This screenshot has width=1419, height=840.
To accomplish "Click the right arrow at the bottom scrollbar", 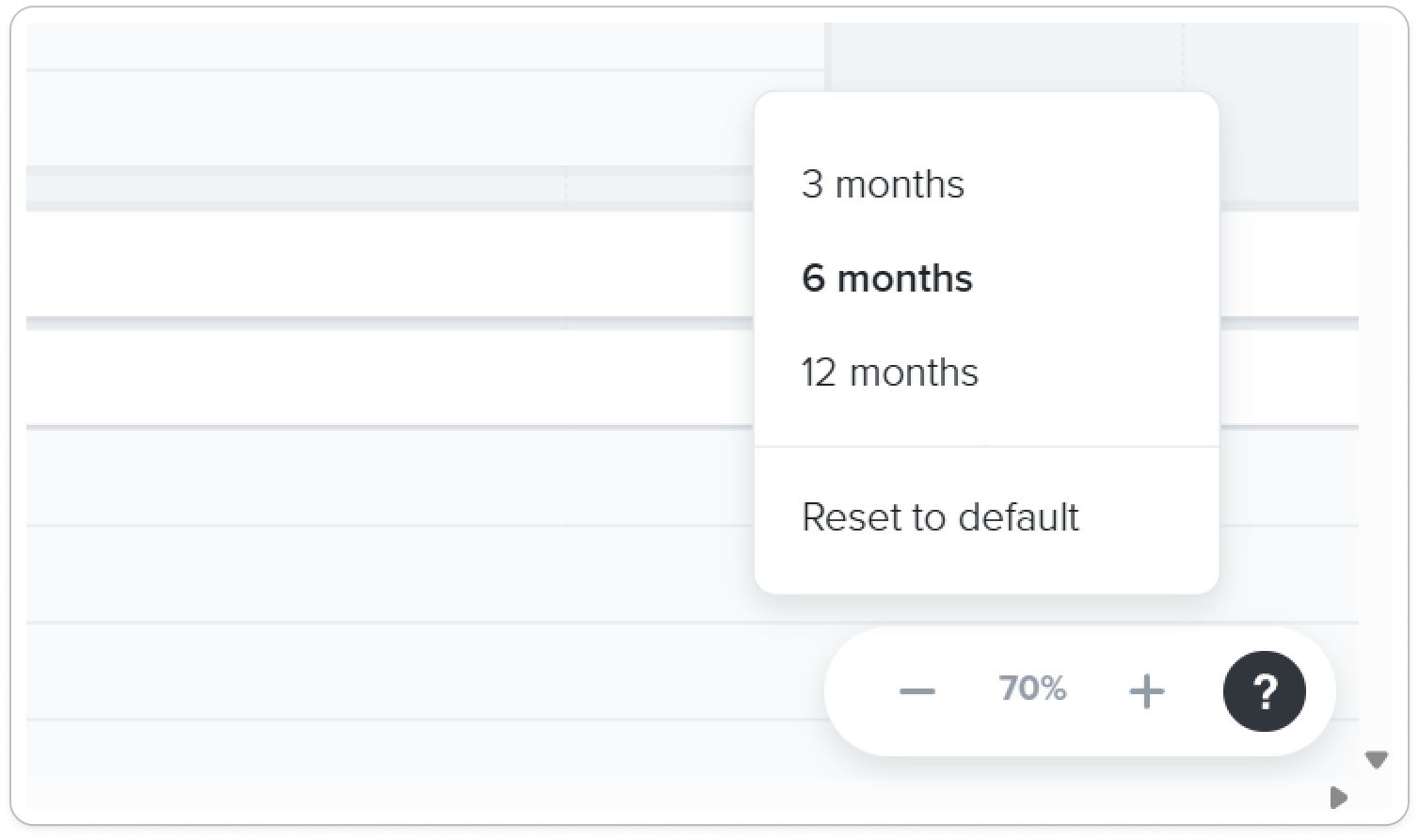I will tap(1339, 798).
